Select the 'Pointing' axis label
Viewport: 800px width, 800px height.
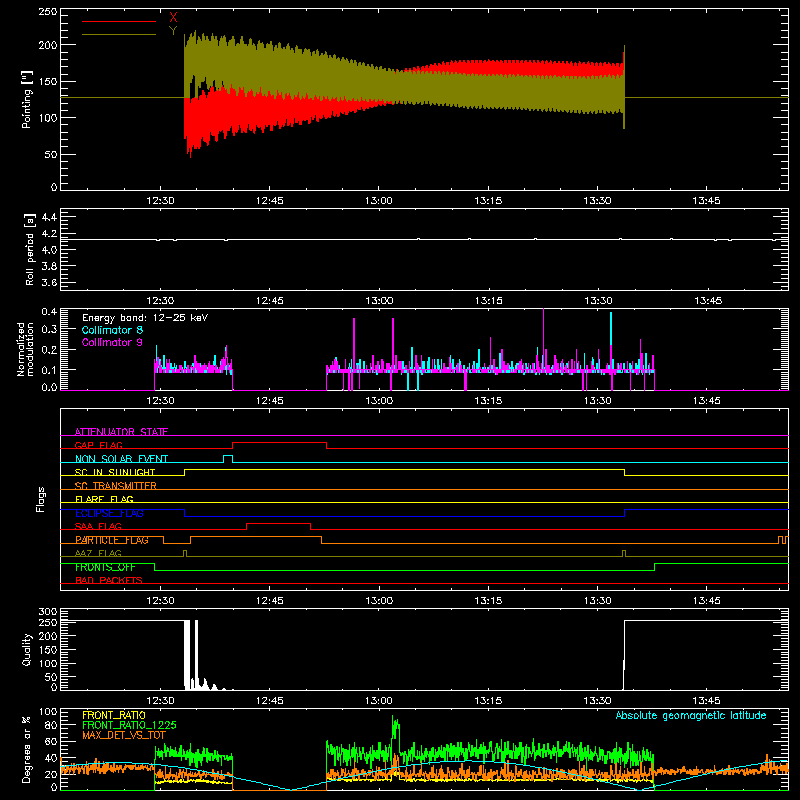click(x=27, y=99)
